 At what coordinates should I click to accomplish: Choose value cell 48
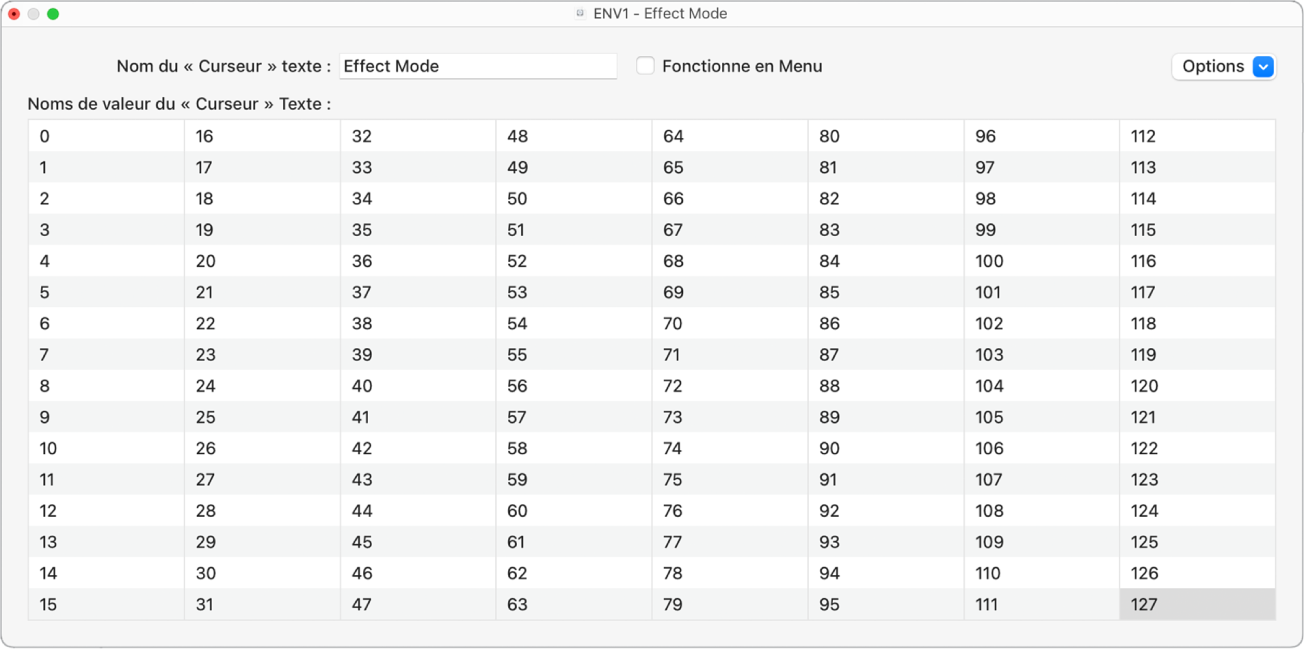[x=573, y=136]
